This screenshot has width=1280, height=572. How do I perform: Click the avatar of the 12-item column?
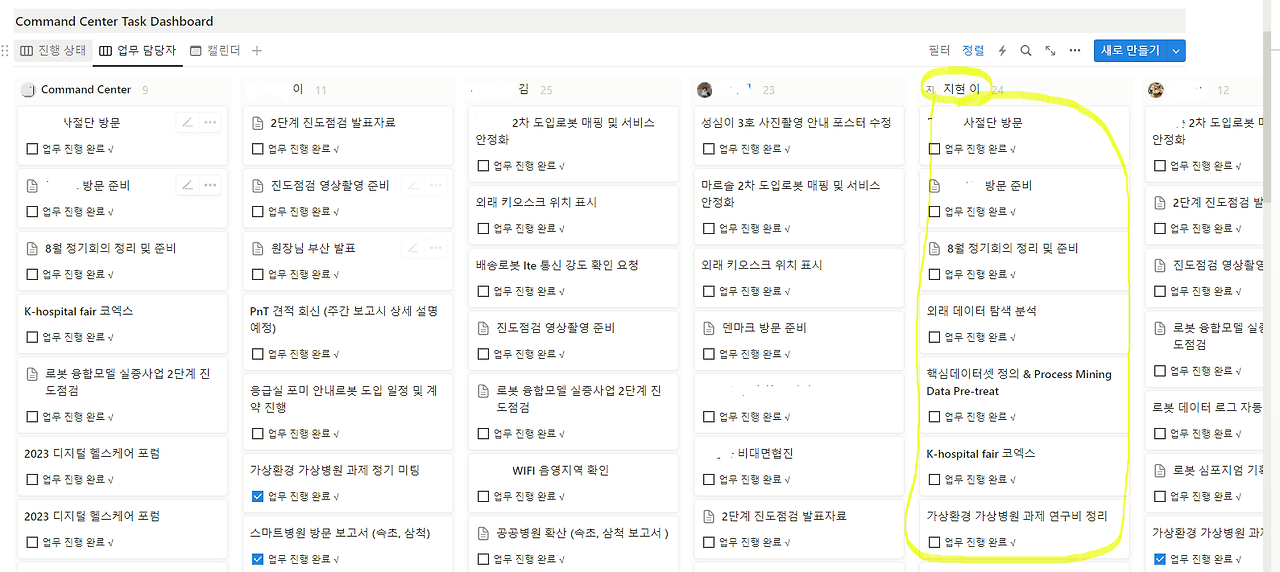[1156, 90]
